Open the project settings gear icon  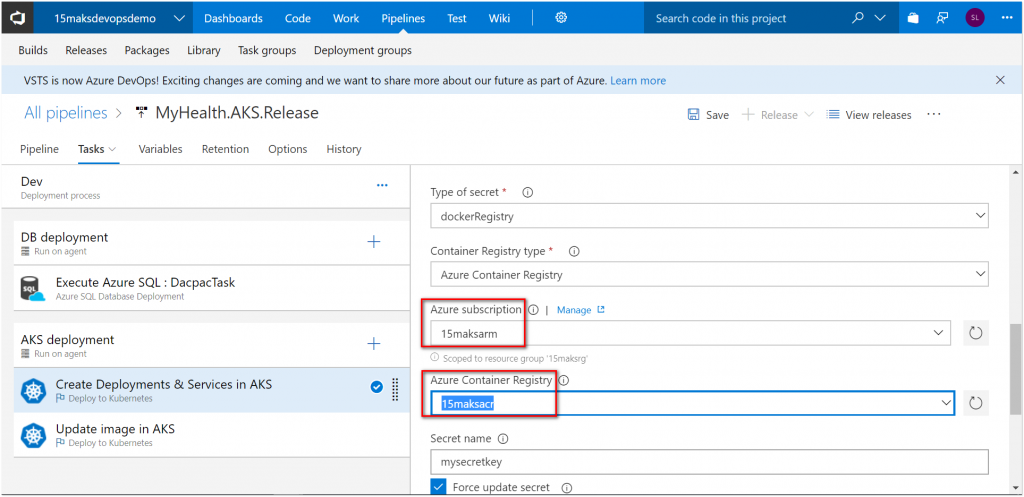coord(560,18)
